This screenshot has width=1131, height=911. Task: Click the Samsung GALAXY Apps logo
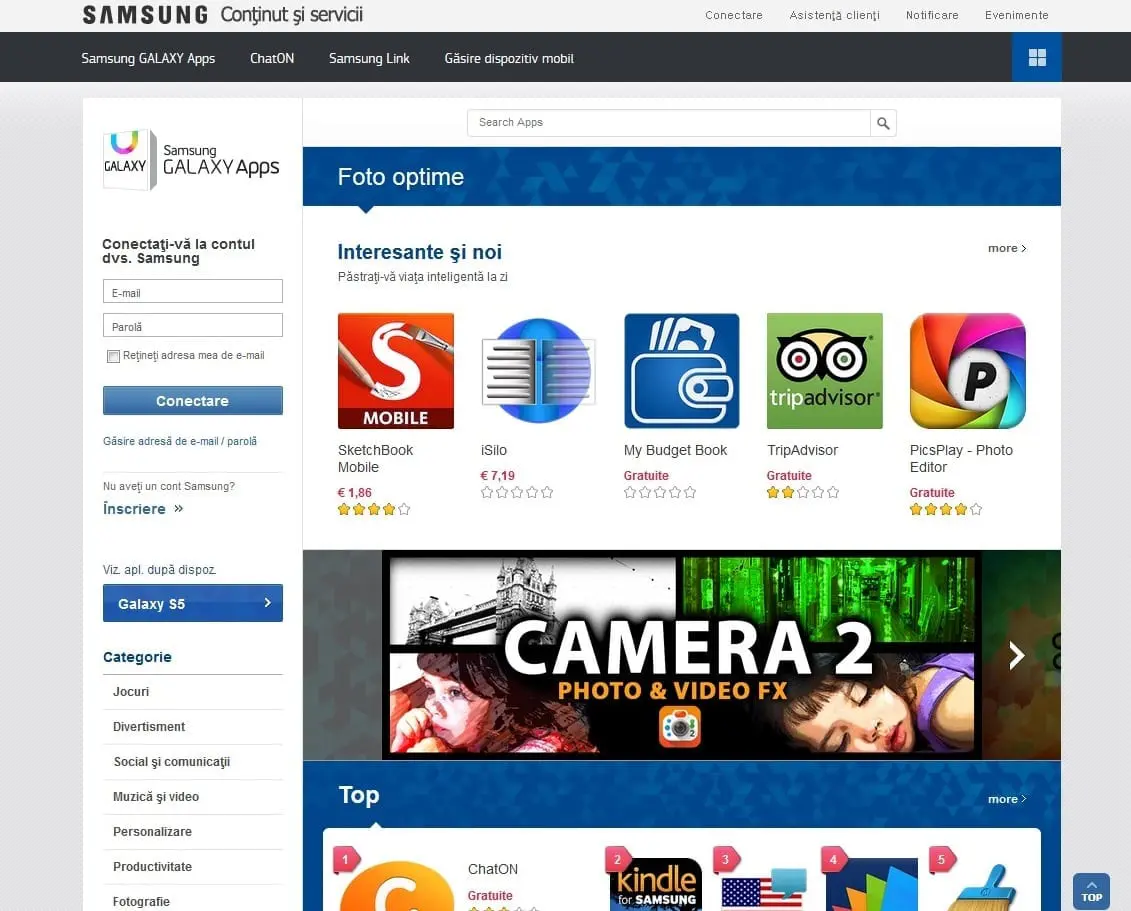[192, 160]
